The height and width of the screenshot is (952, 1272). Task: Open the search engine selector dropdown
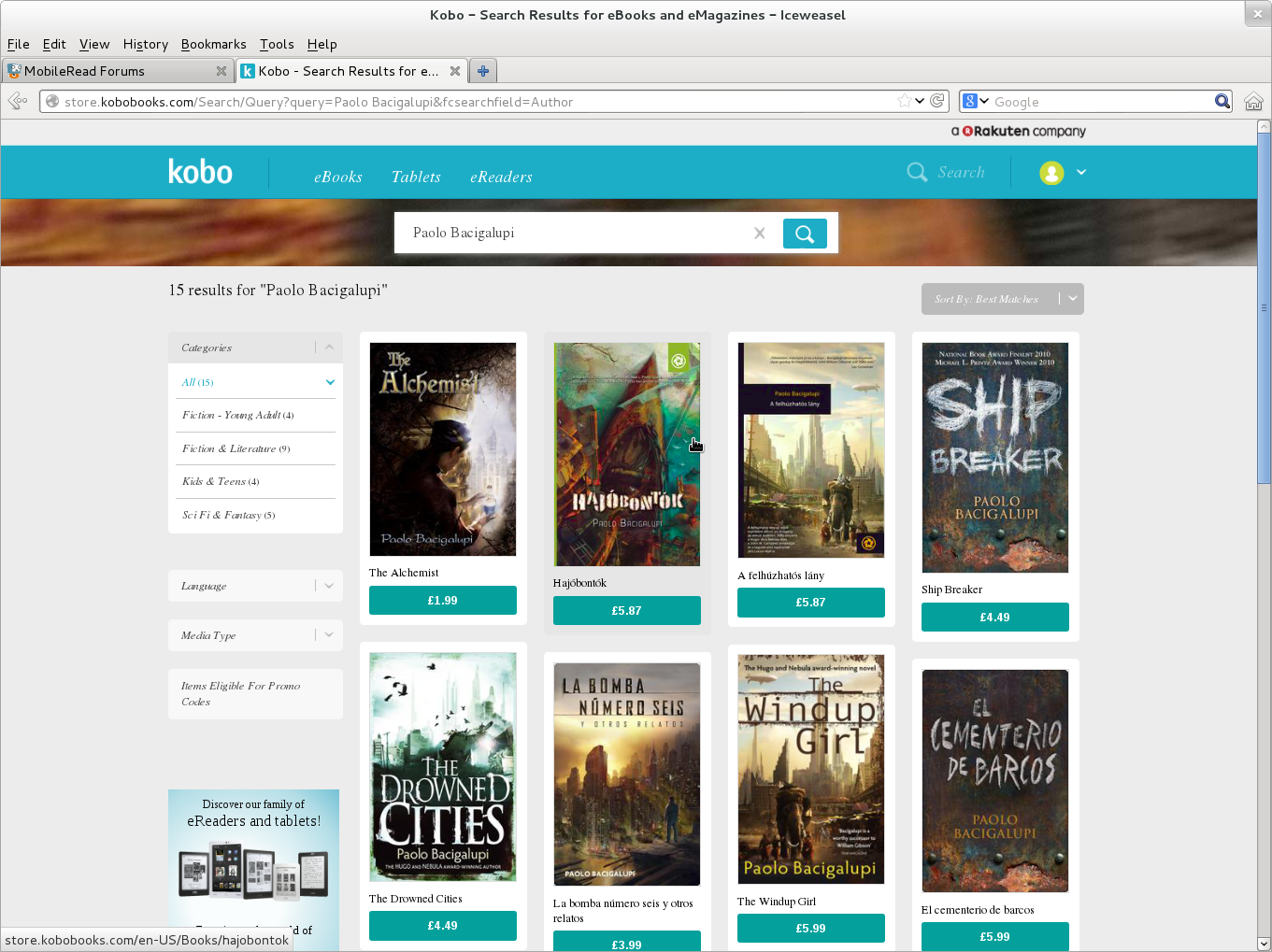coord(984,101)
